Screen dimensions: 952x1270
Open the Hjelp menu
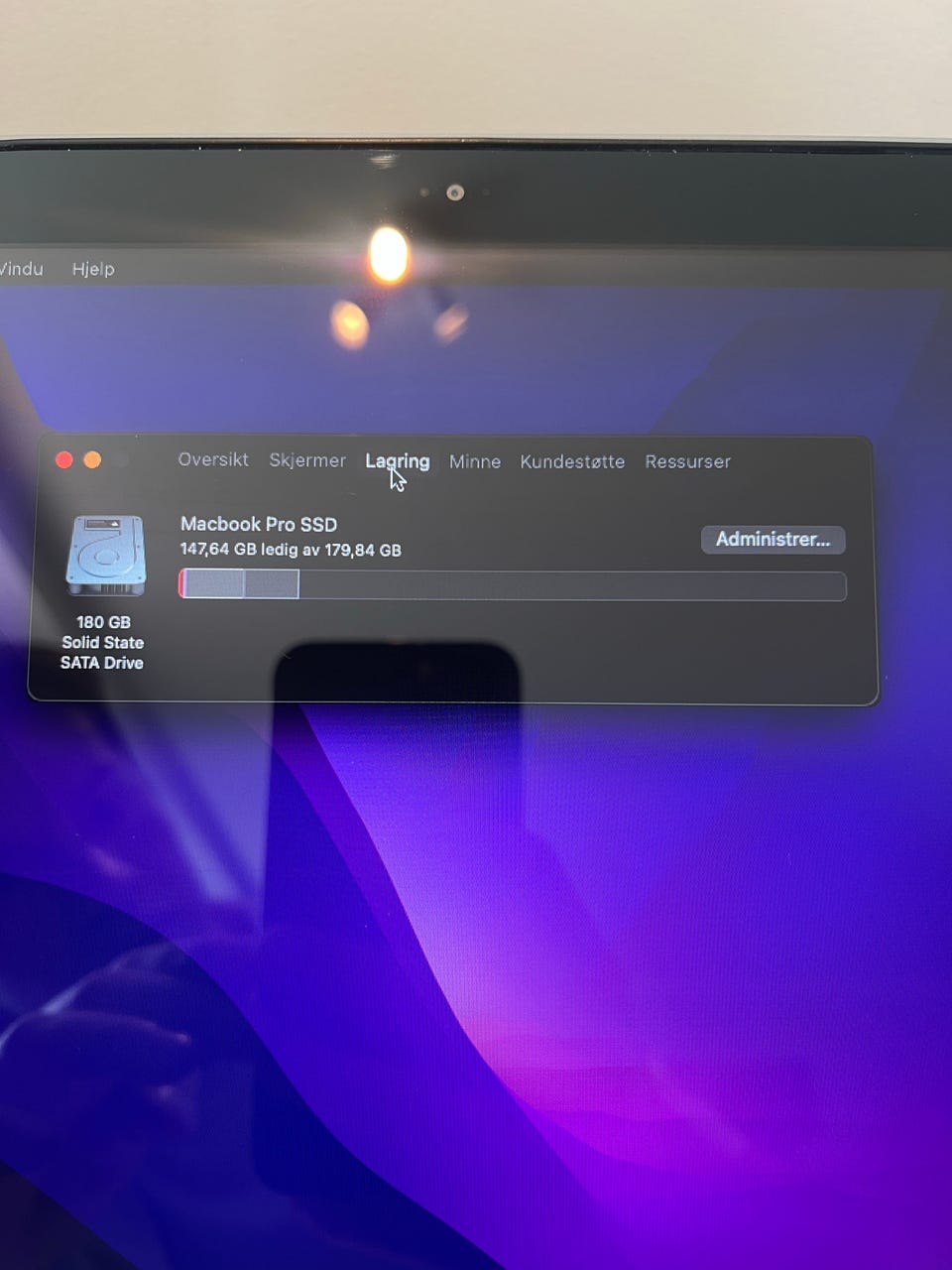93,269
